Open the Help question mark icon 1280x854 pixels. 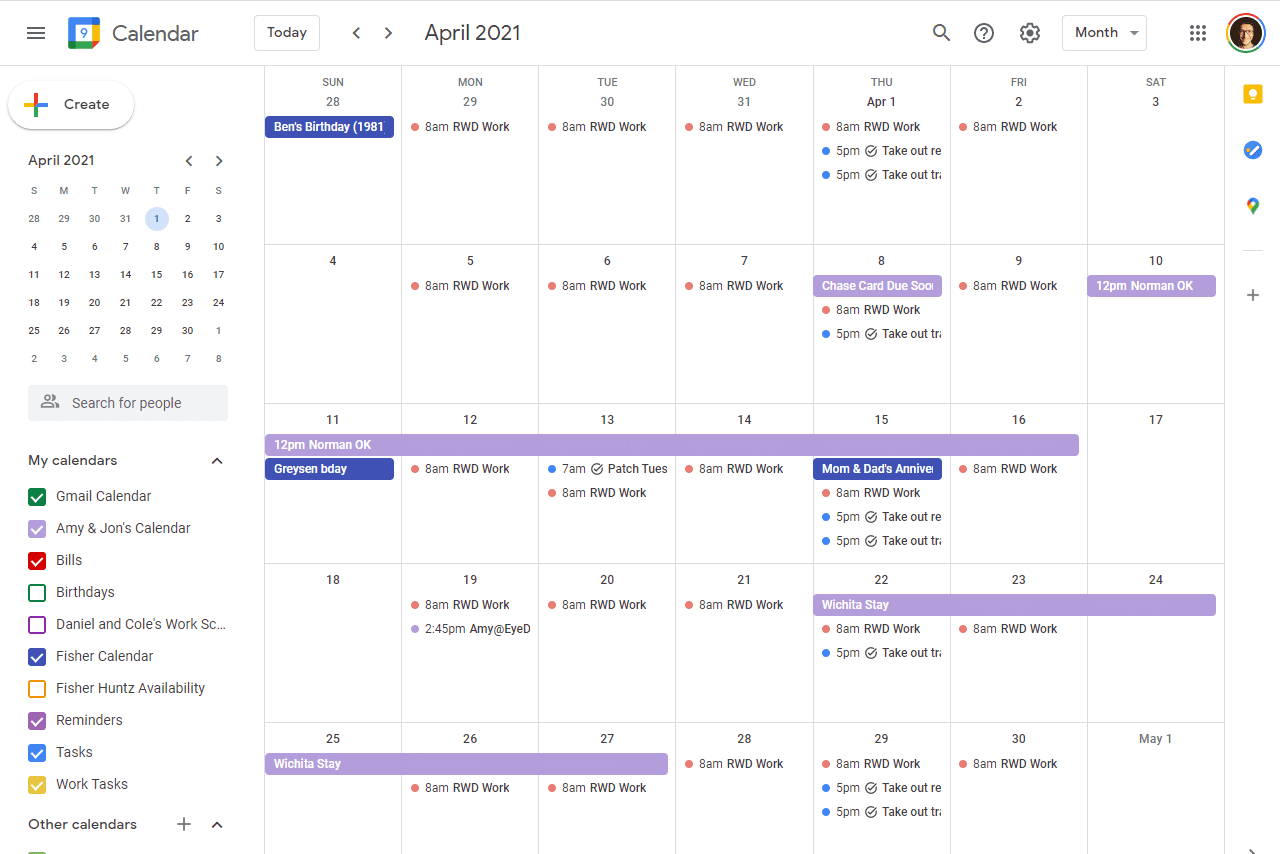coord(984,32)
